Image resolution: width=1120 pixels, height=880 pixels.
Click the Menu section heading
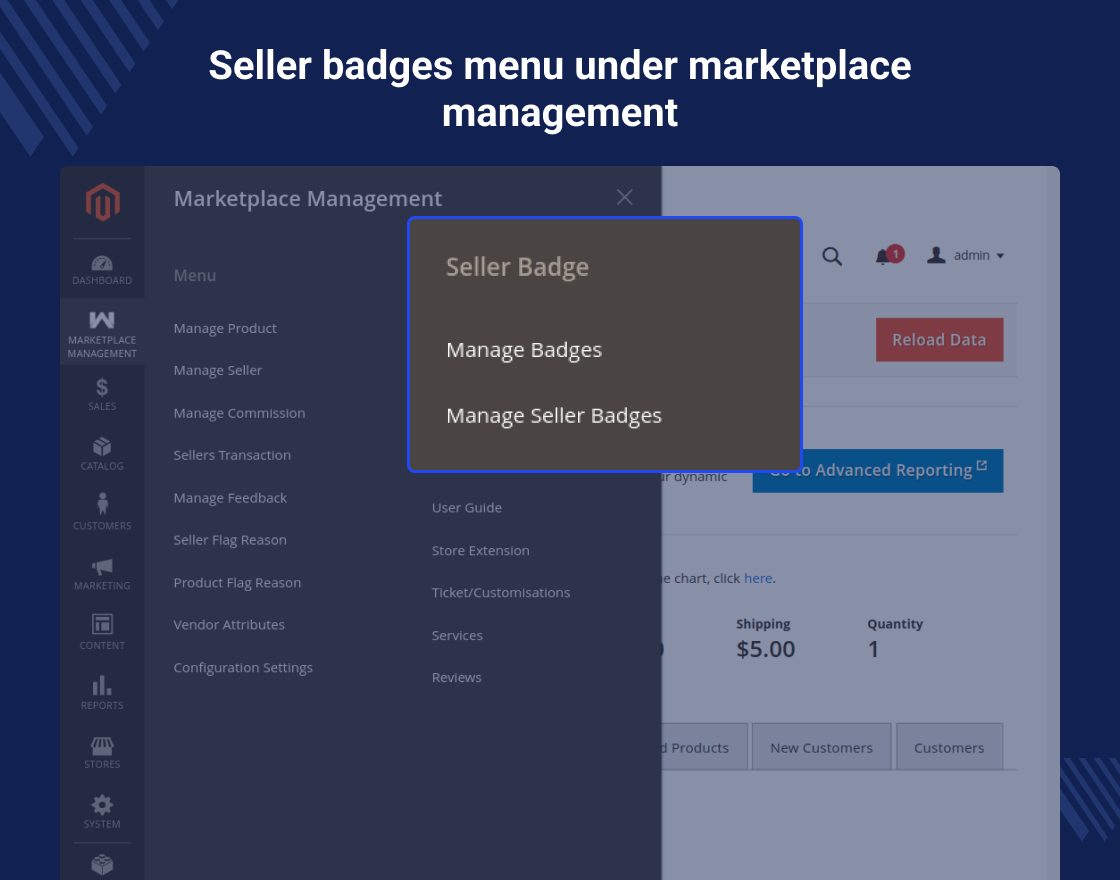(x=195, y=276)
